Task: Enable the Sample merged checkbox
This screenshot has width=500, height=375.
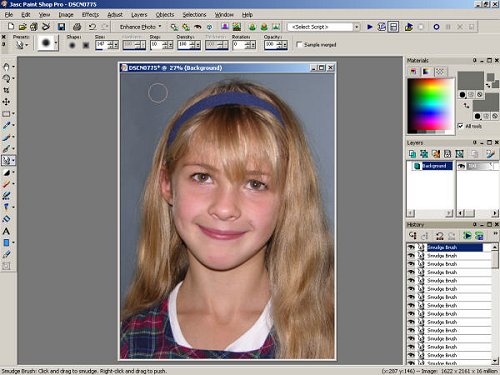Action: [x=300, y=44]
